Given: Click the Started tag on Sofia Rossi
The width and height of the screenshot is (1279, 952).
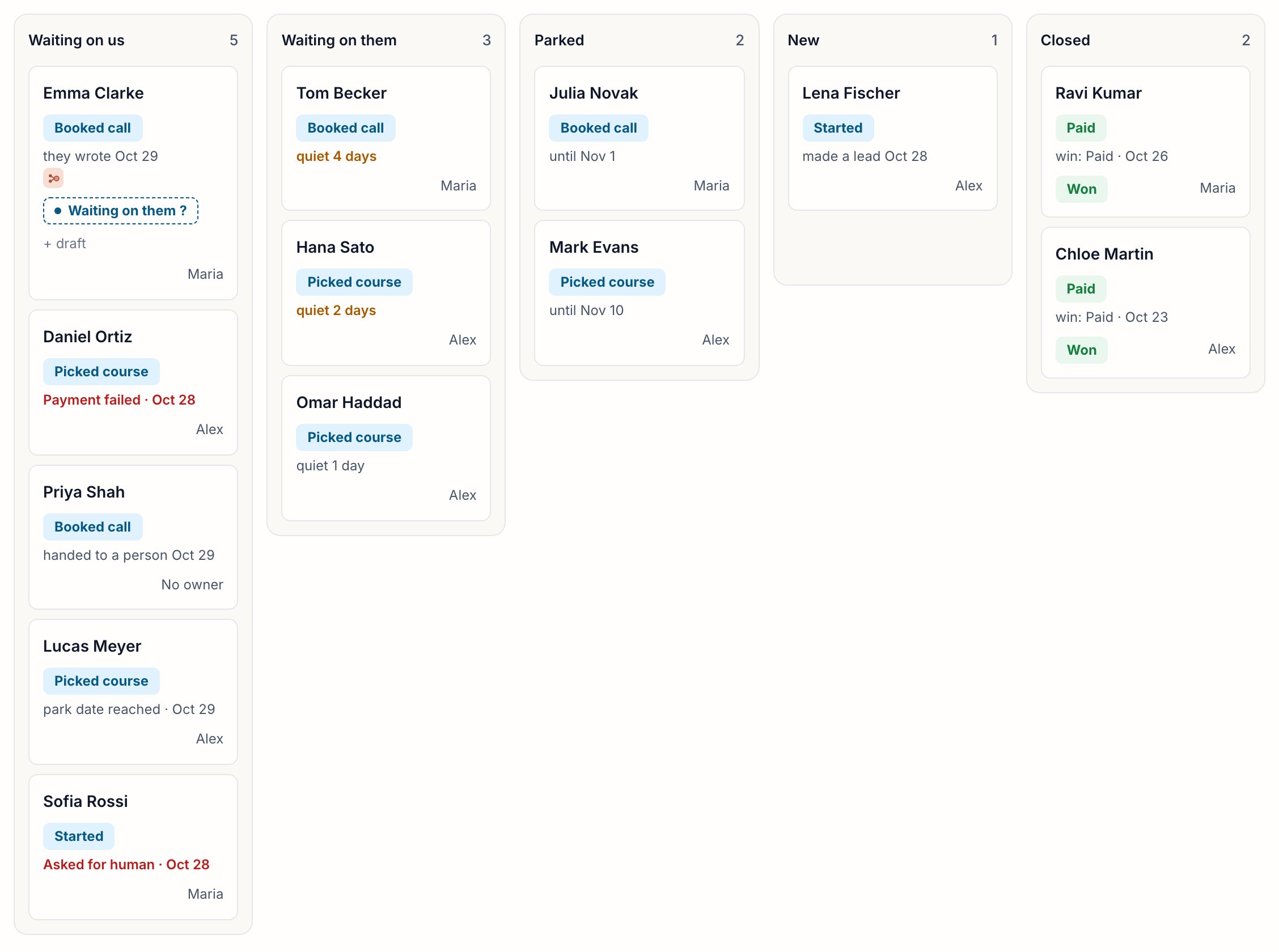Looking at the screenshot, I should pyautogui.click(x=79, y=837).
